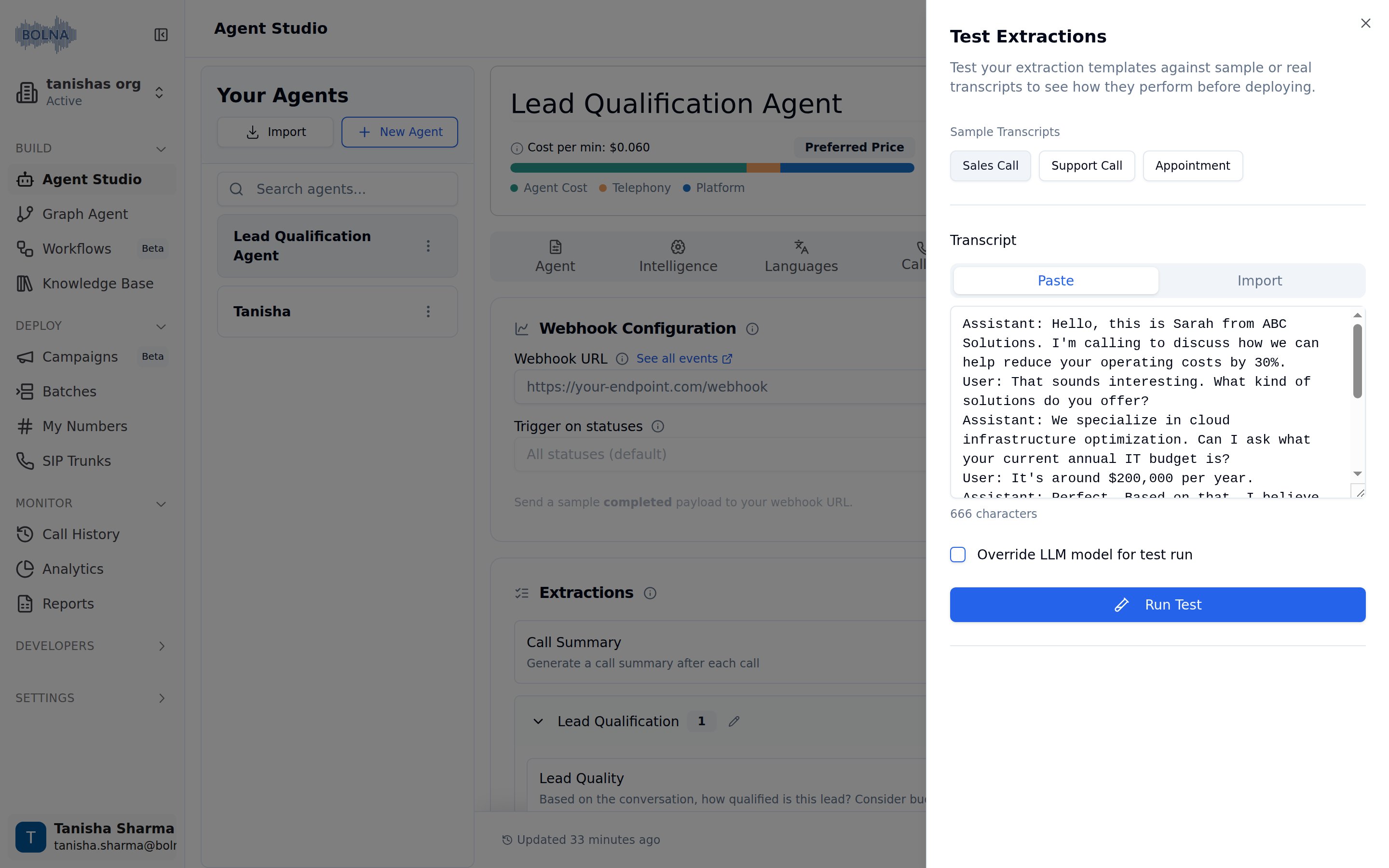The width and height of the screenshot is (1389, 868).
Task: Collapse Lead Qualification extraction group
Action: (x=538, y=721)
